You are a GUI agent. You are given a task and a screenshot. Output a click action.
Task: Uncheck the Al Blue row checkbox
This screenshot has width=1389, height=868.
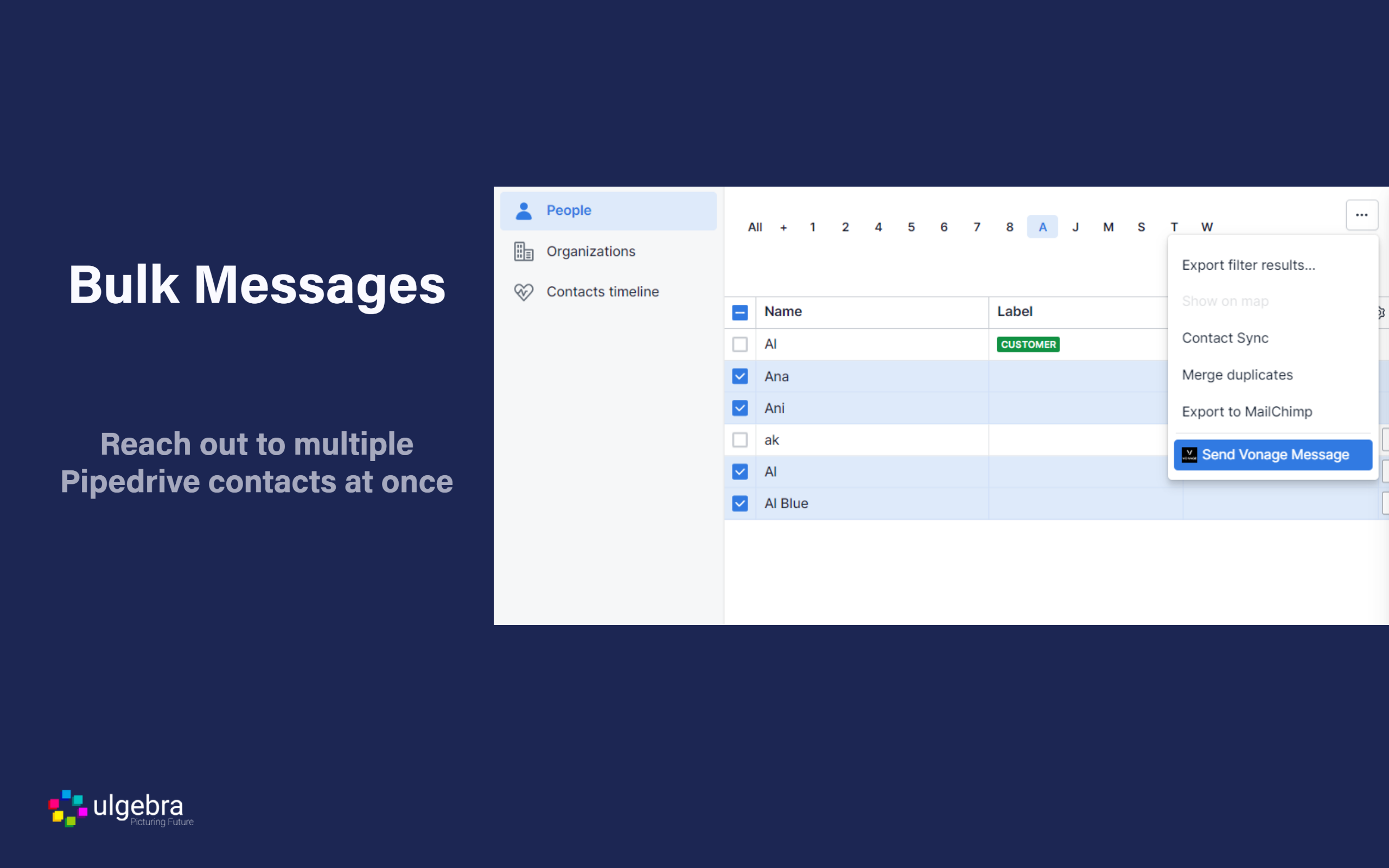(740, 503)
